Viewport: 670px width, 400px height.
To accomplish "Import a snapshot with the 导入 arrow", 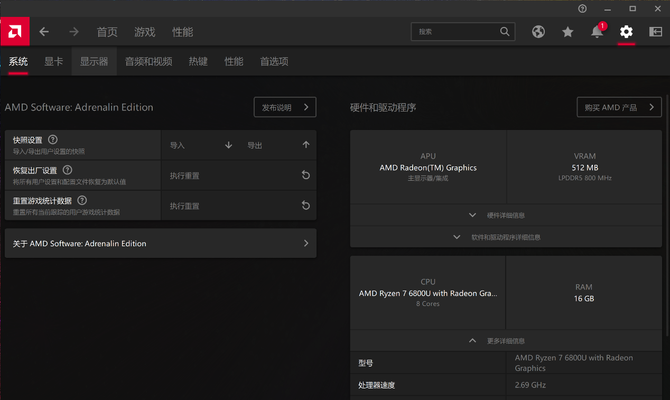I will (x=228, y=145).
